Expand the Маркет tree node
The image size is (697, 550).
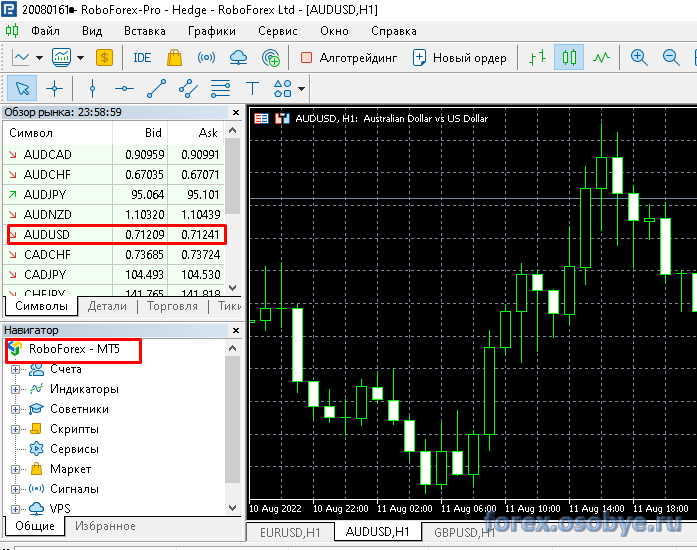15,470
